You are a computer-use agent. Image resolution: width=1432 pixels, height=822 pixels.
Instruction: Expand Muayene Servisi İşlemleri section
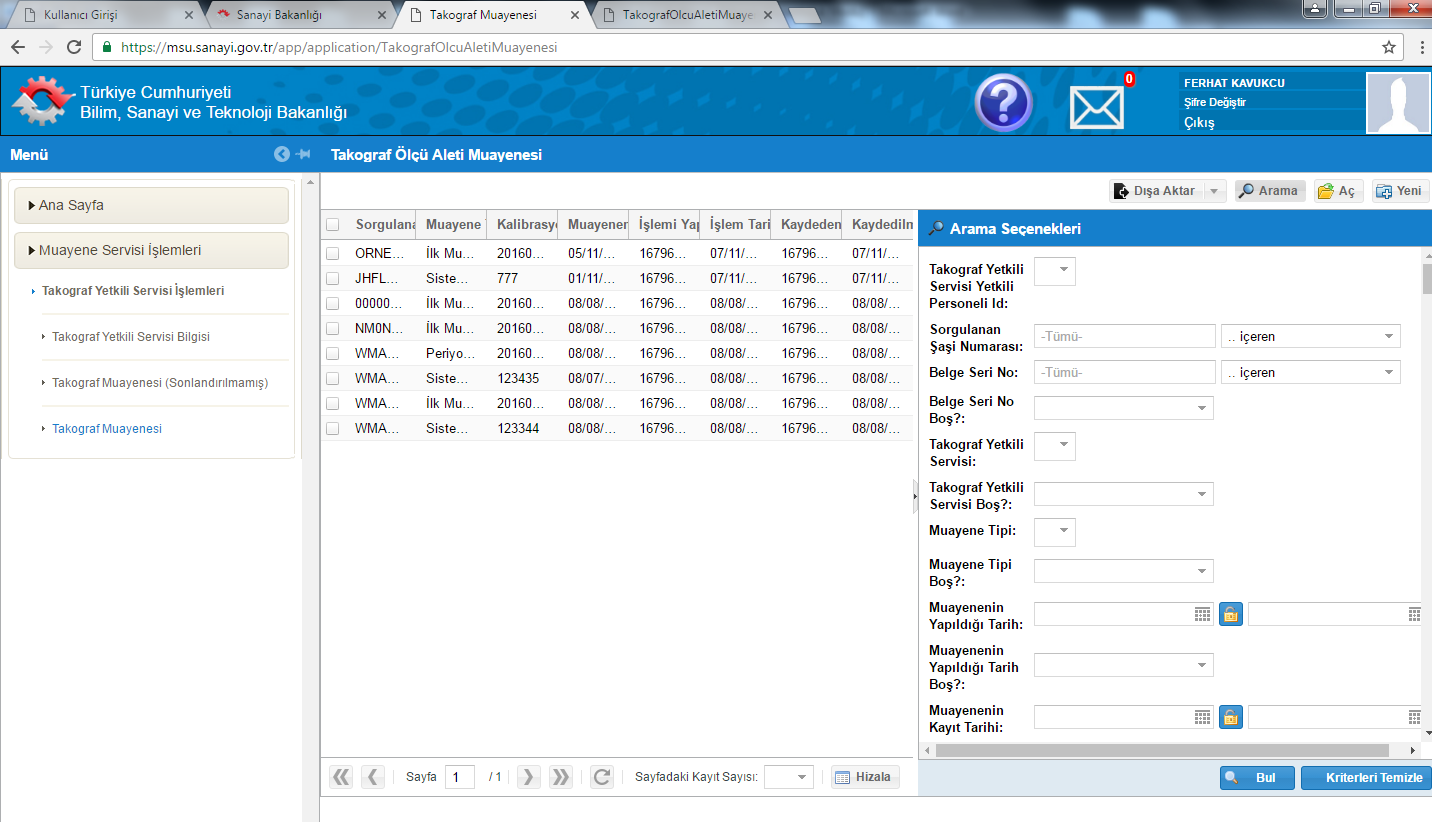[x=152, y=250]
